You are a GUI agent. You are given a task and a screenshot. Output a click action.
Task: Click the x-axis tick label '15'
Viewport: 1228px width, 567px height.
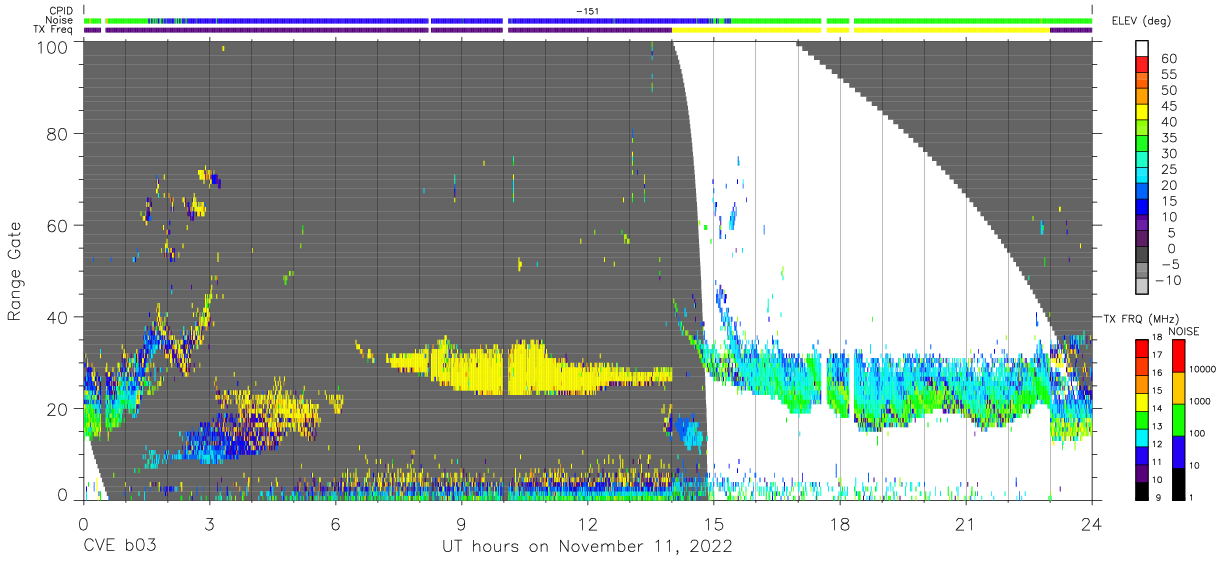tap(713, 523)
